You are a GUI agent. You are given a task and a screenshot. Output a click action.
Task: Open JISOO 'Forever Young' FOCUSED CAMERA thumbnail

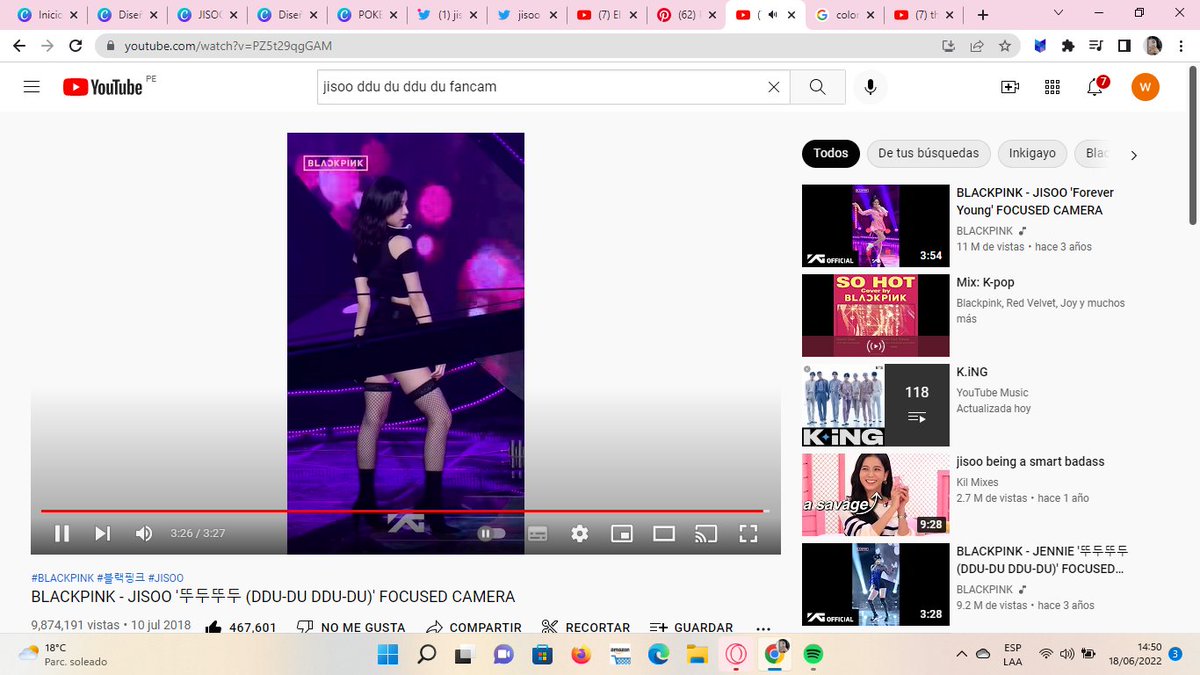(x=875, y=225)
